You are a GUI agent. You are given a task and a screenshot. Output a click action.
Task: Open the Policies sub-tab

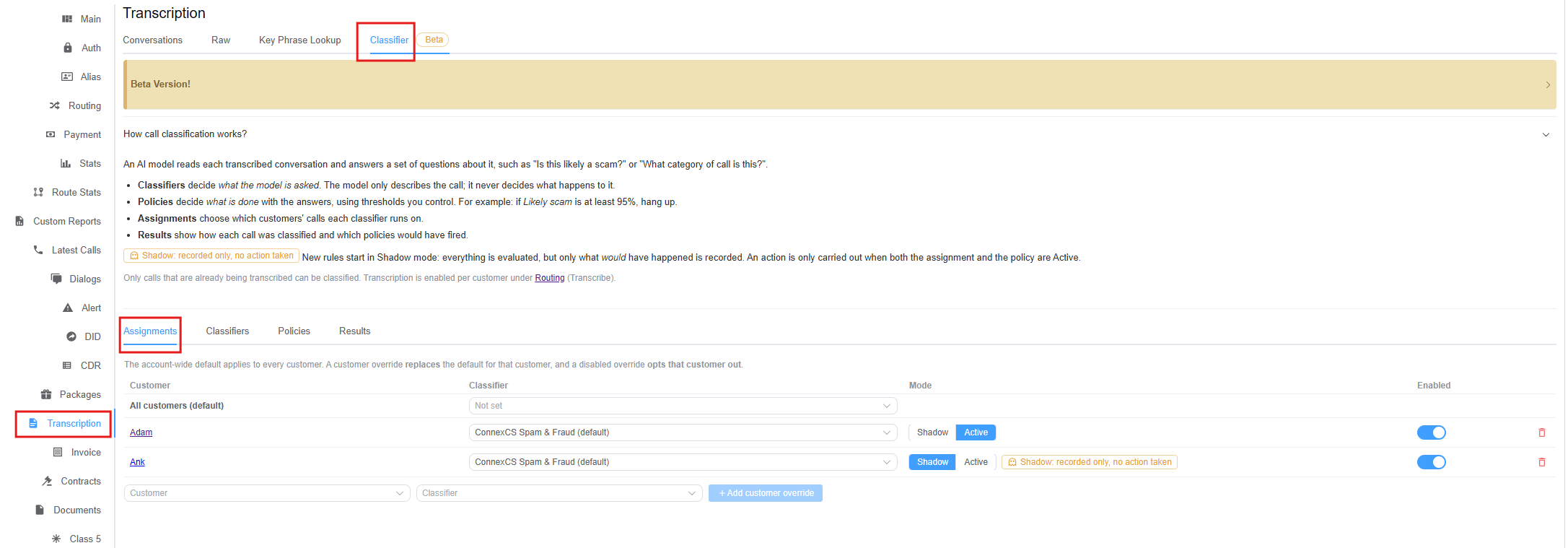[x=294, y=331]
